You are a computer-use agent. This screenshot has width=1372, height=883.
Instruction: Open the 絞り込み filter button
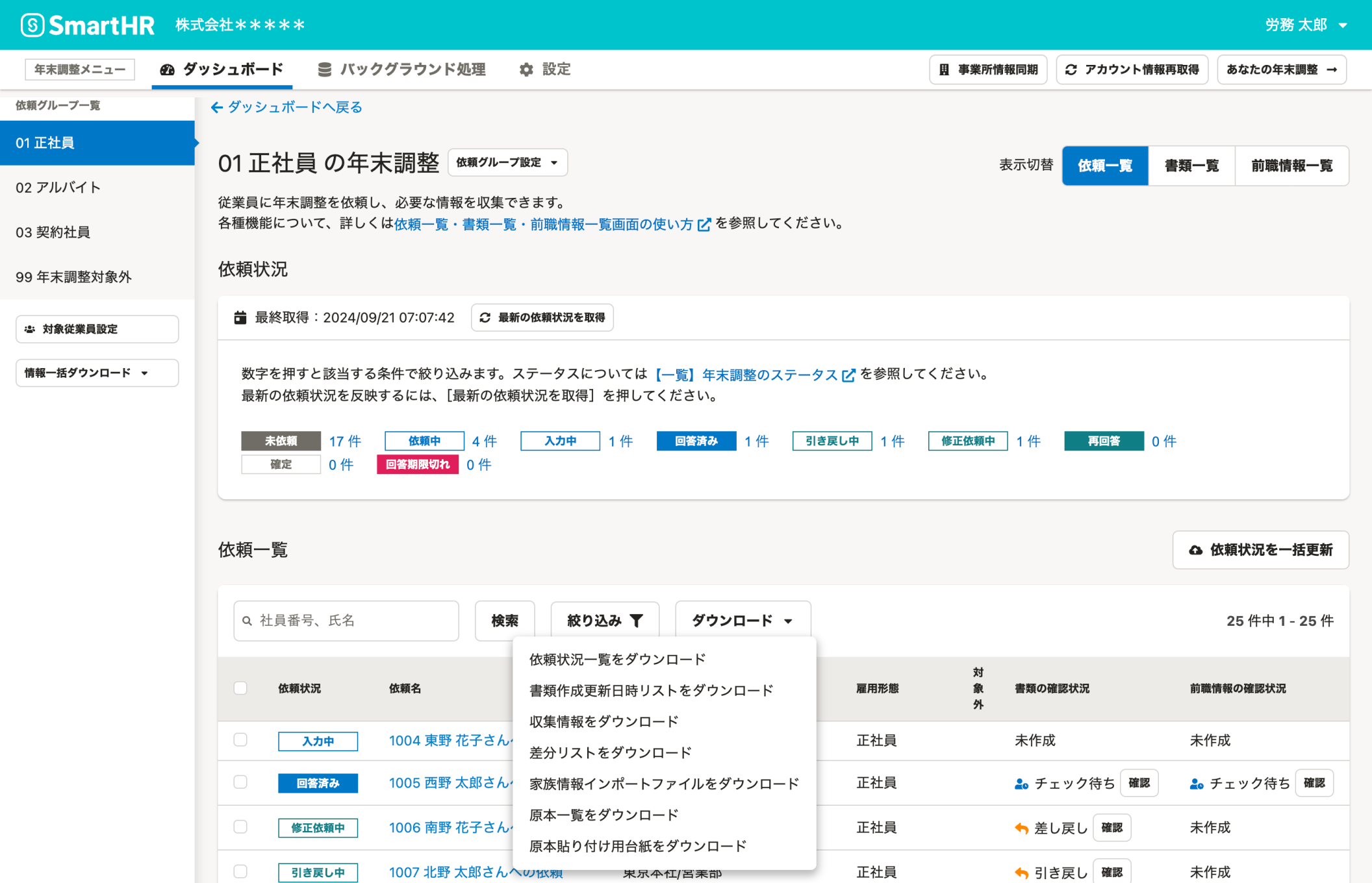(x=605, y=621)
